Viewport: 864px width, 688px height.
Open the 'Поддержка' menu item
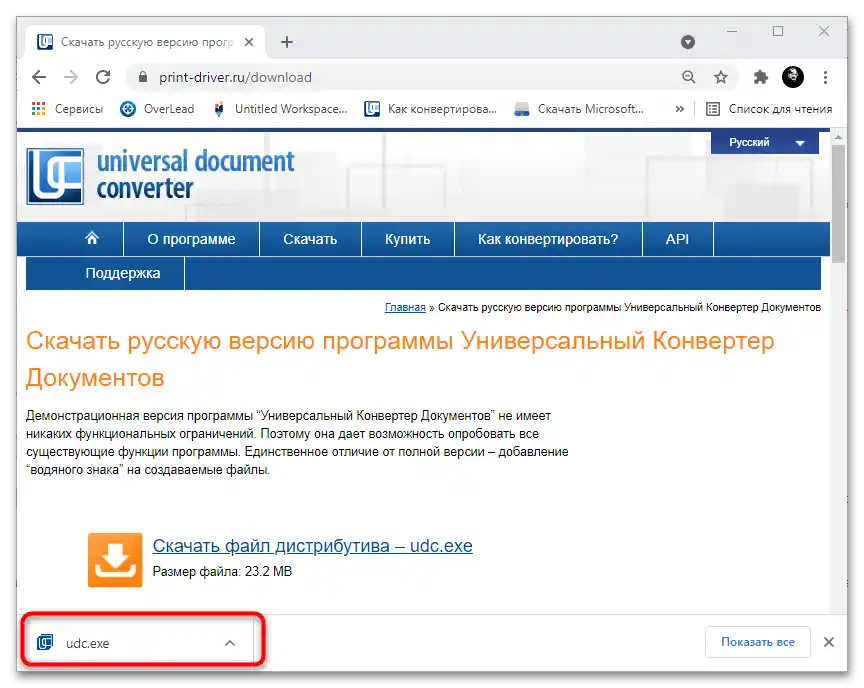(122, 273)
